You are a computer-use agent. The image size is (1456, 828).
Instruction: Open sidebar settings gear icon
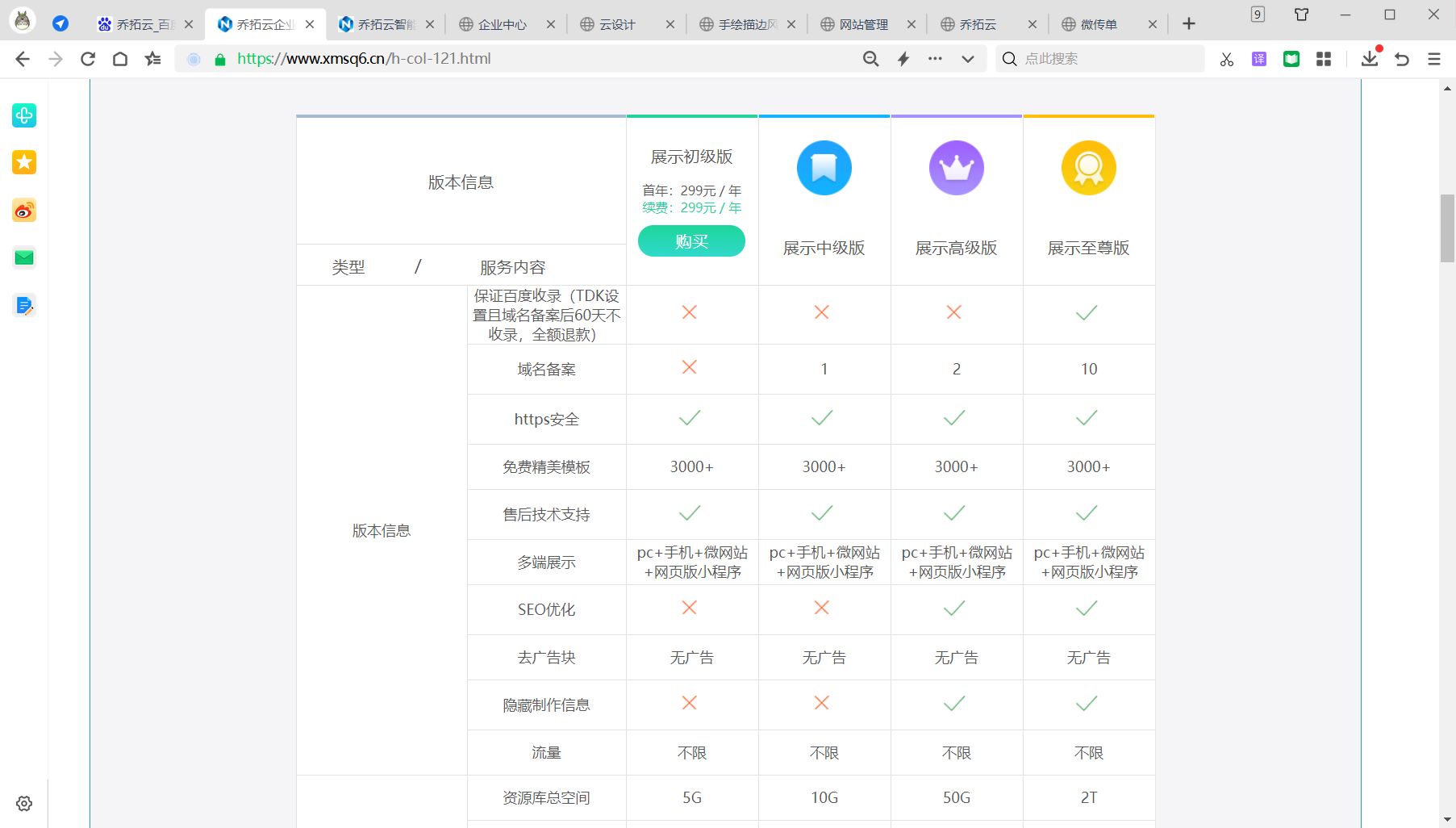24,804
